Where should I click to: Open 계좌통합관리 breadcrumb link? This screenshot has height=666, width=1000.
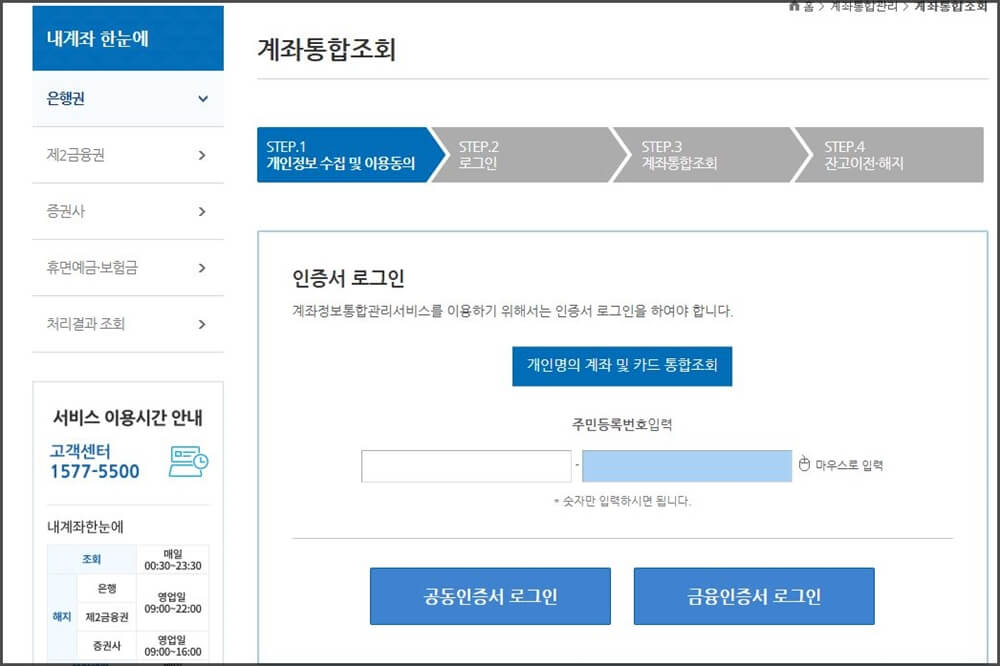point(864,6)
